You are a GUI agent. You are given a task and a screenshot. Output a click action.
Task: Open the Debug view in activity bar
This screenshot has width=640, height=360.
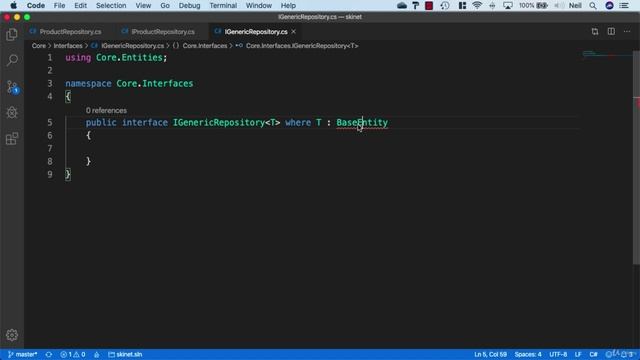tap(12, 113)
